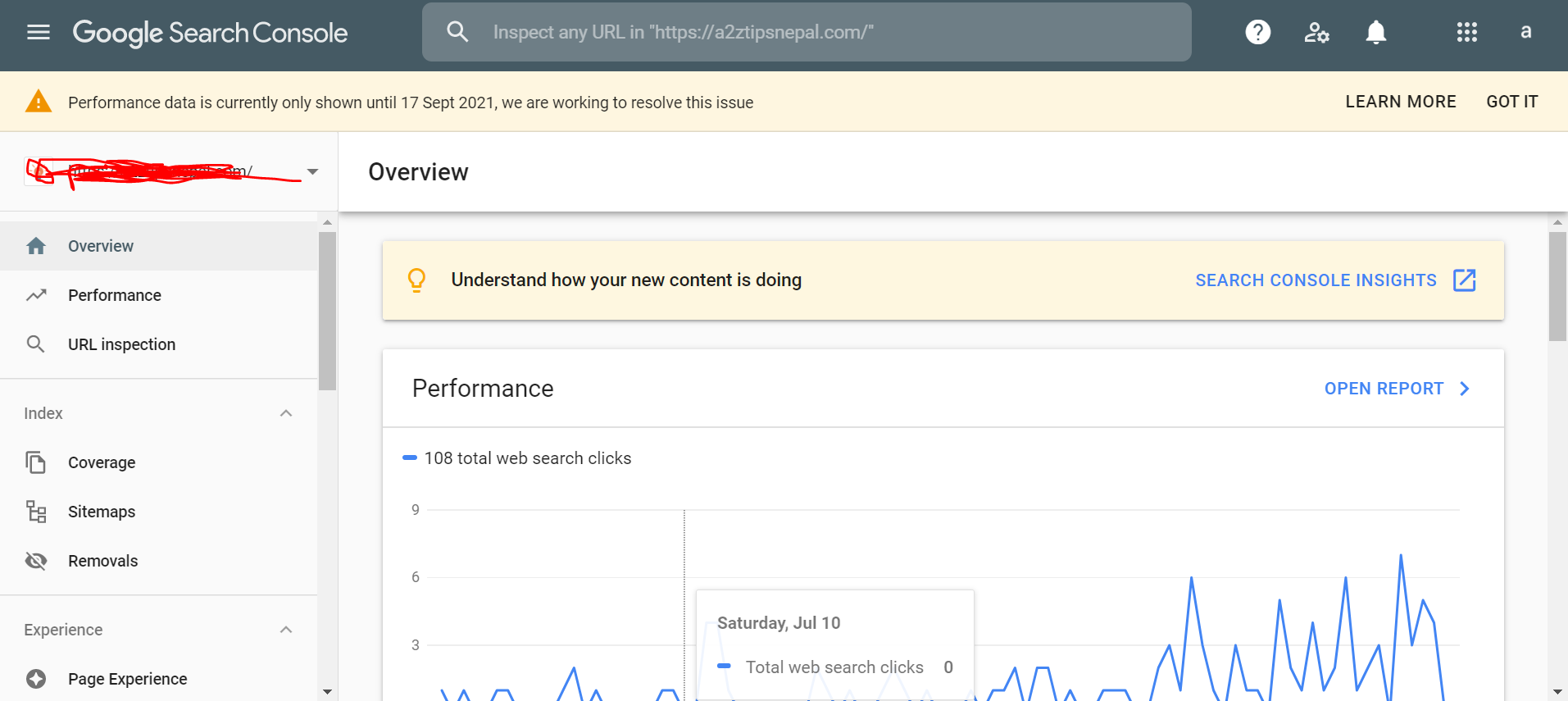Viewport: 1568px width, 701px height.
Task: Open URL inspection page
Action: tap(121, 344)
